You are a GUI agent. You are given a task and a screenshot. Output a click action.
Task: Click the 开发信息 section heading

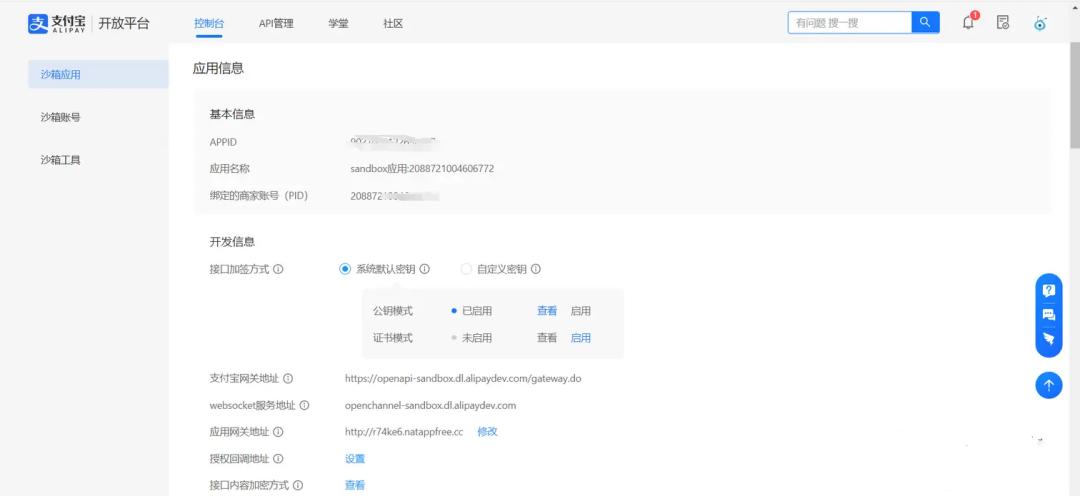(232, 242)
